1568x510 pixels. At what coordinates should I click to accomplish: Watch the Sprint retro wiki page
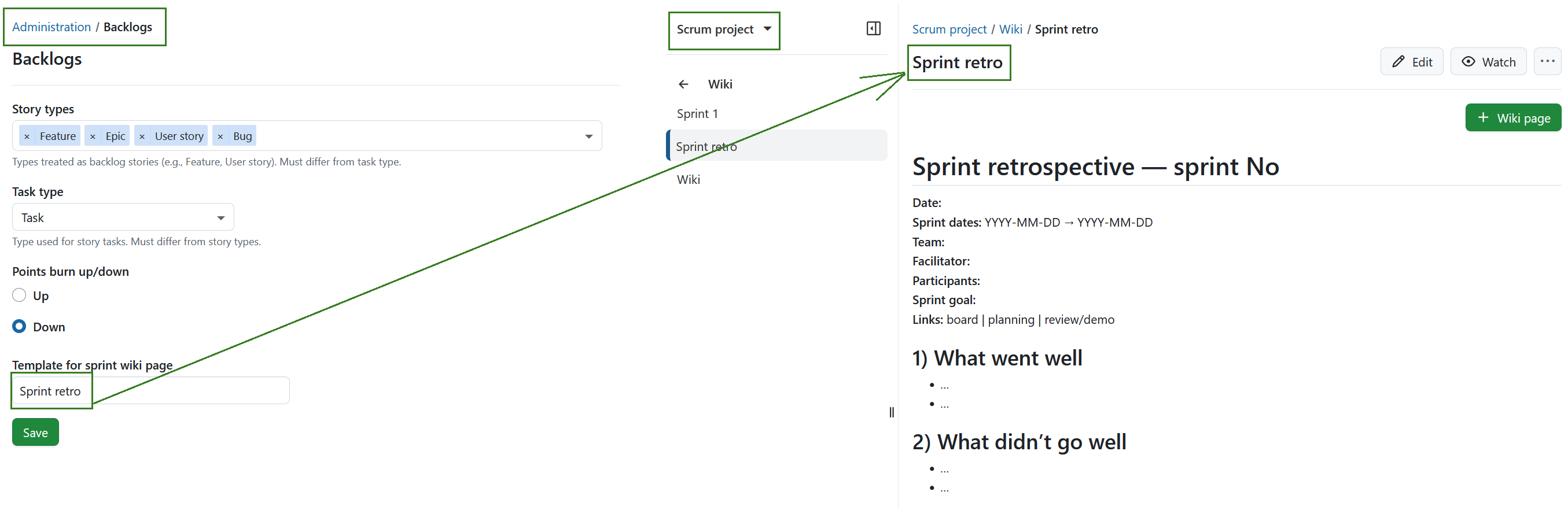pyautogui.click(x=1488, y=61)
